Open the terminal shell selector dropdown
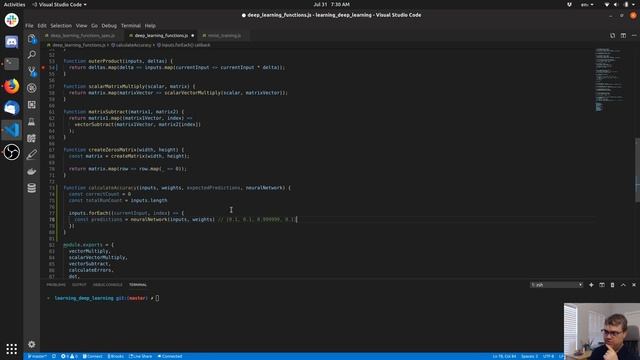Screen dimensions: 640x360 pos(557,285)
